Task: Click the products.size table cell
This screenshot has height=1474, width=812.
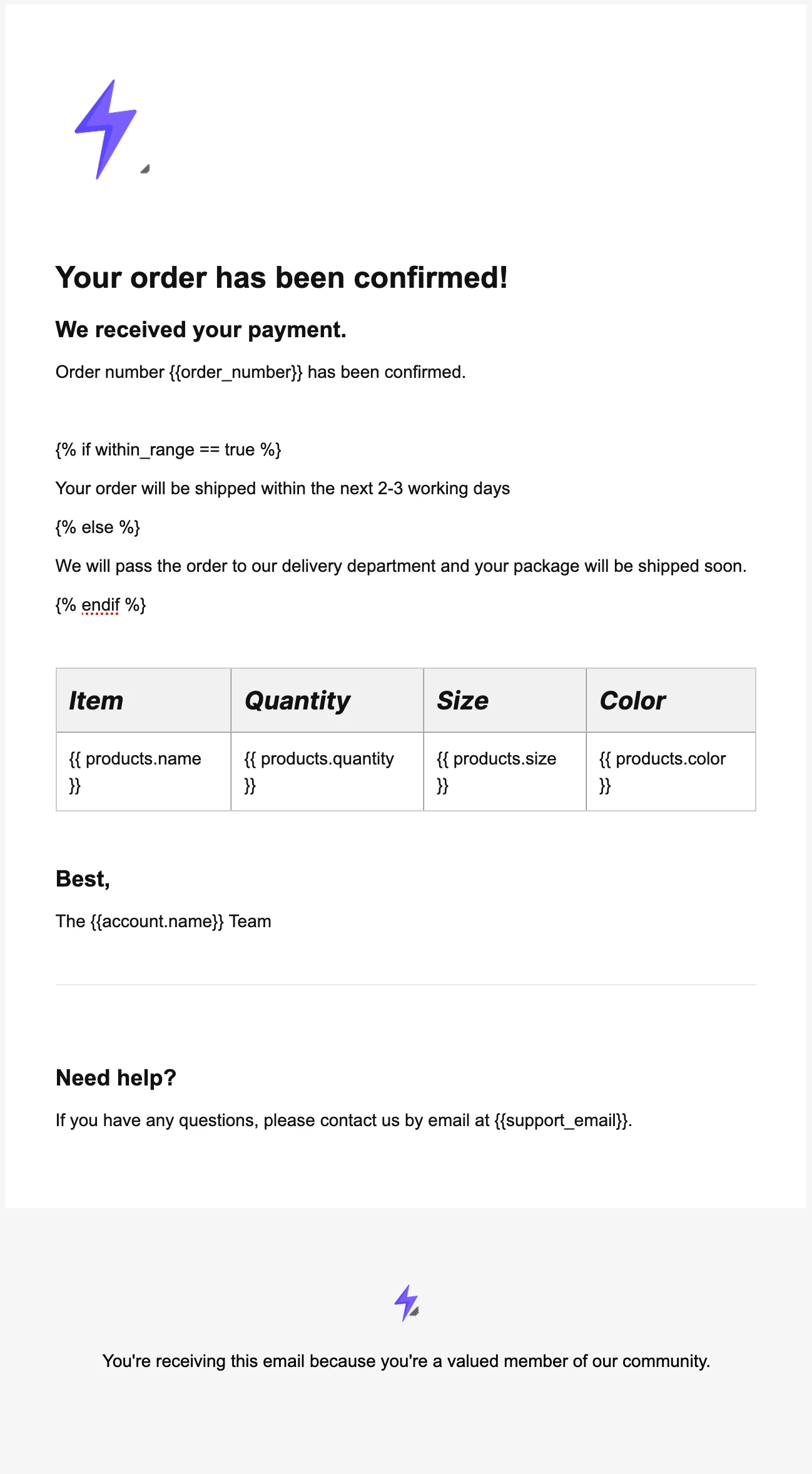Action: click(x=504, y=771)
